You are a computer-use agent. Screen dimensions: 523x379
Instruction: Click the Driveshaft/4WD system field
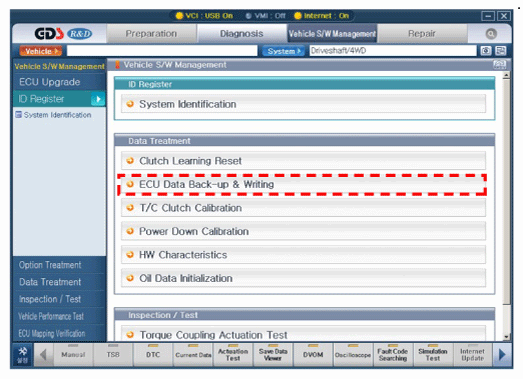coord(393,51)
